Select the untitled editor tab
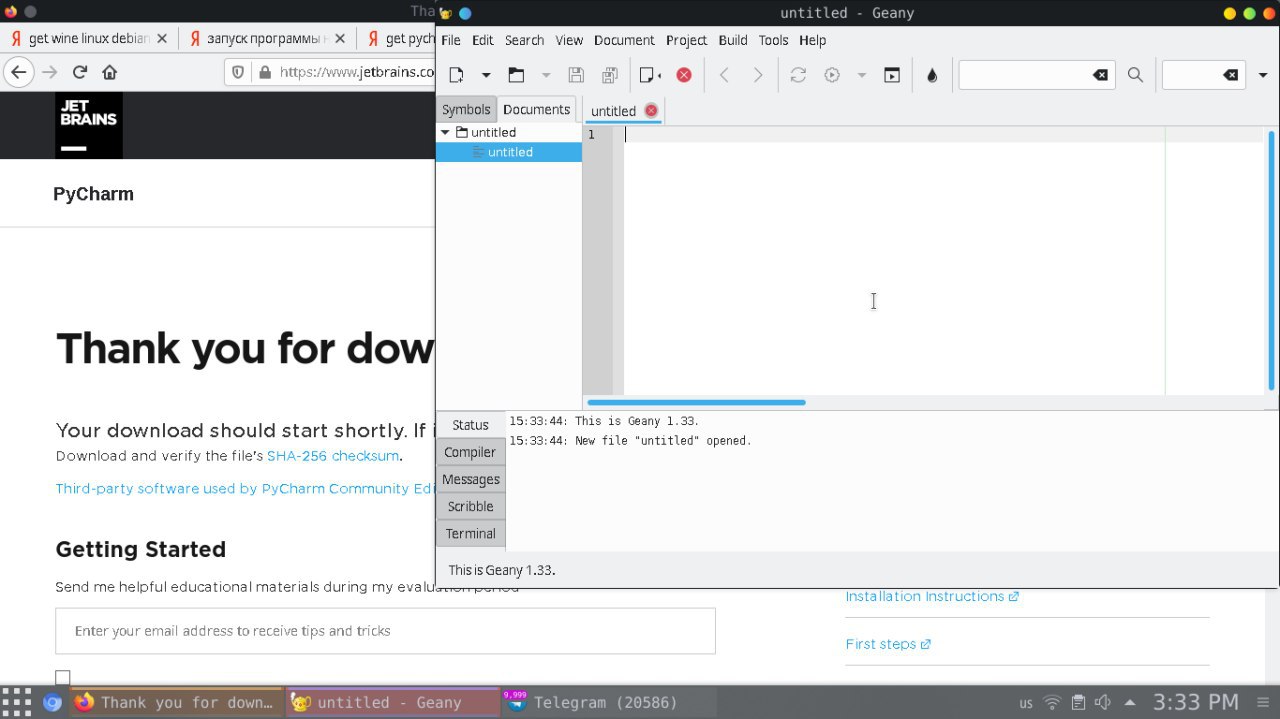1280x719 pixels. pyautogui.click(x=613, y=111)
